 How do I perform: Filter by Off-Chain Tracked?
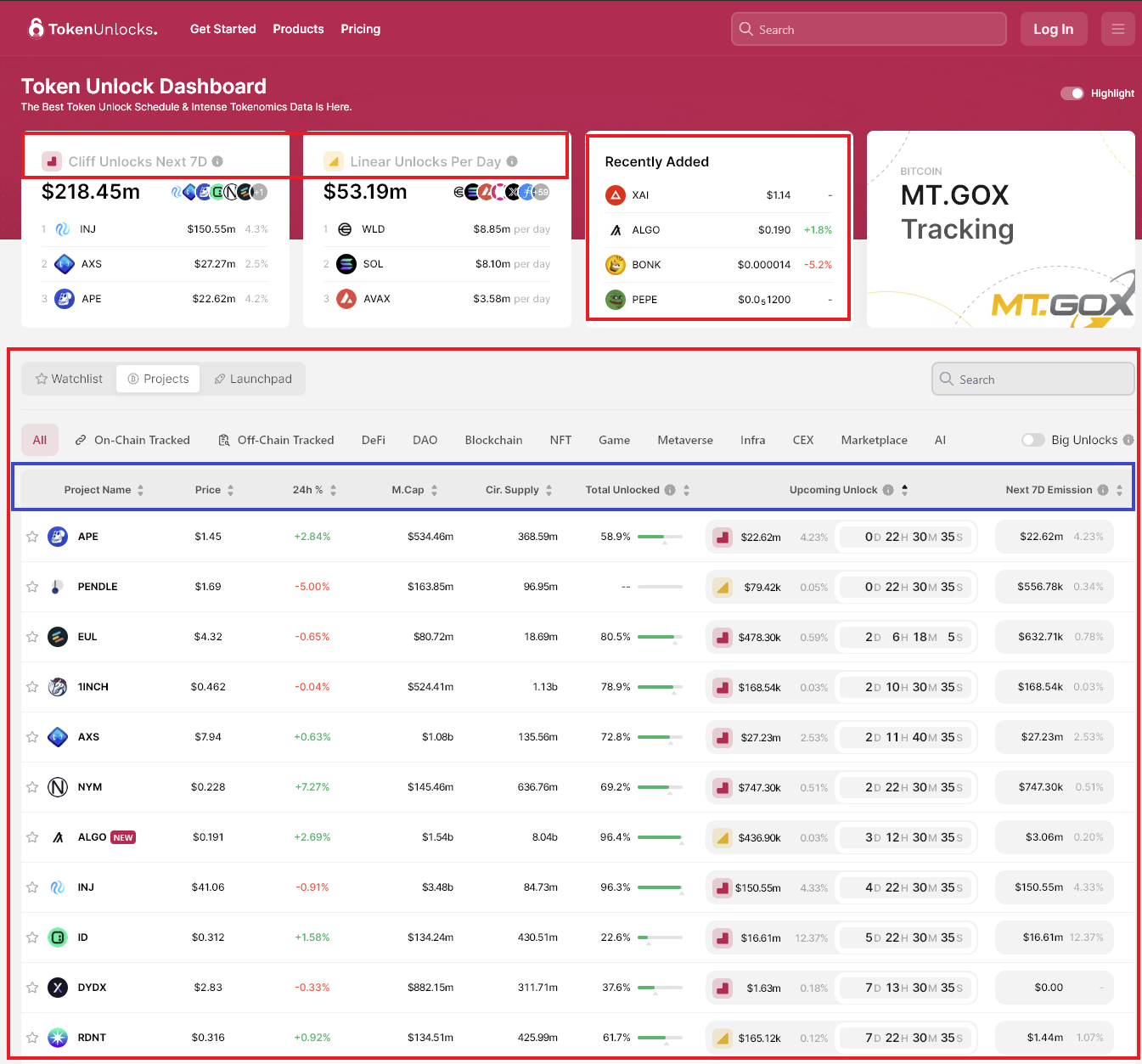click(276, 440)
